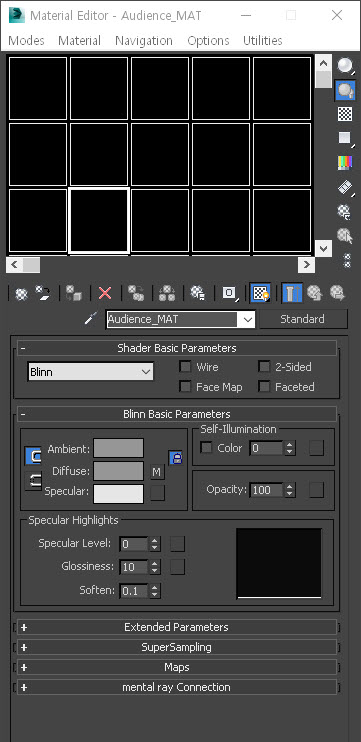The width and height of the screenshot is (361, 742).
Task: Open the Material/Map Navigator icon
Action: pos(347,260)
